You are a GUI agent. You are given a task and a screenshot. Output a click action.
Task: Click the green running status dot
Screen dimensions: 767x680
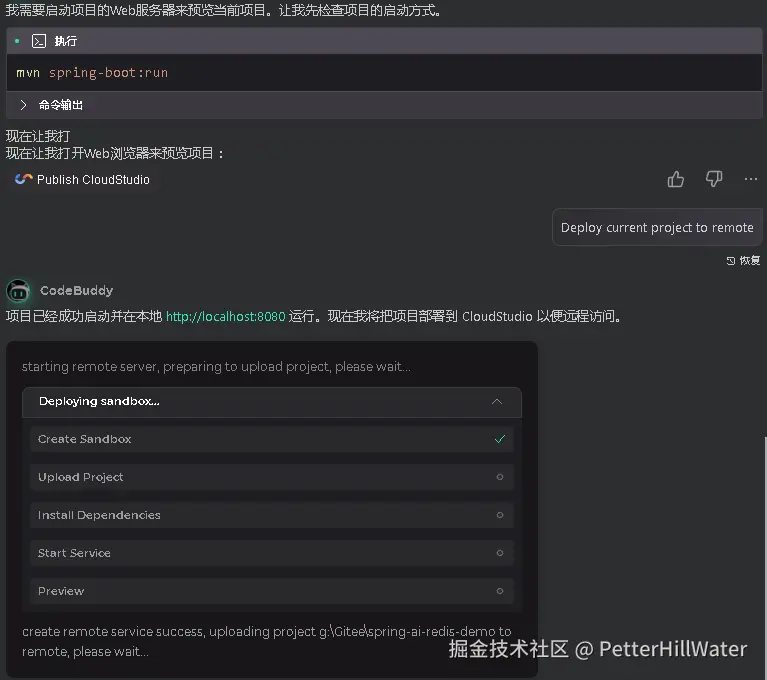[x=17, y=41]
